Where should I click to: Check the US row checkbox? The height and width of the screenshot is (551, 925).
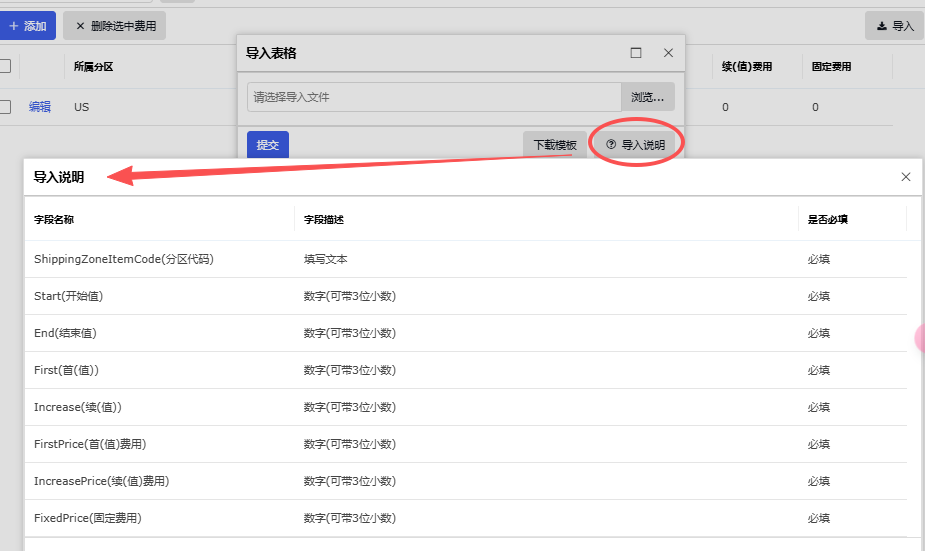(x=5, y=107)
